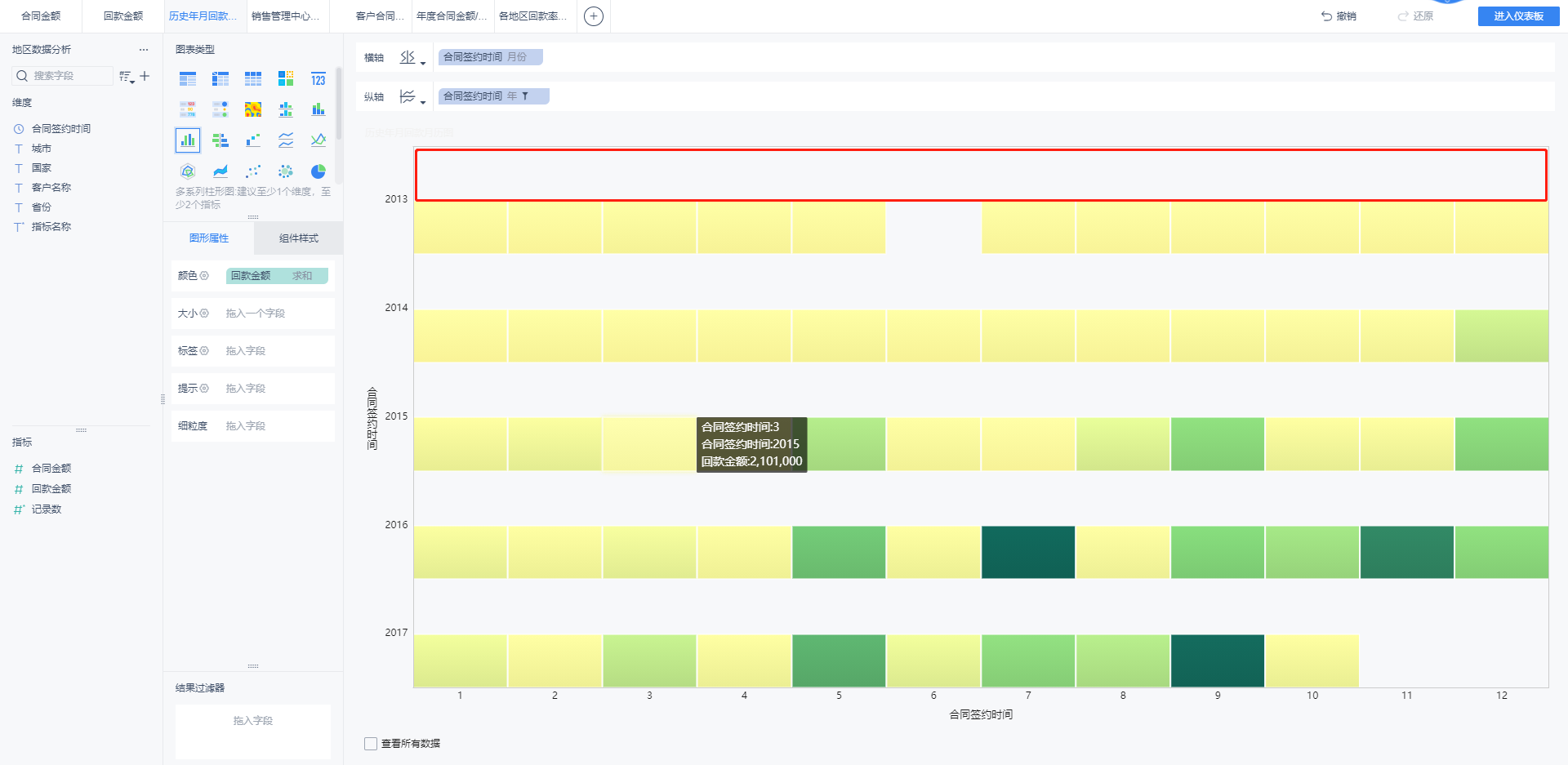Select the scatter plot chart type

[x=253, y=171]
